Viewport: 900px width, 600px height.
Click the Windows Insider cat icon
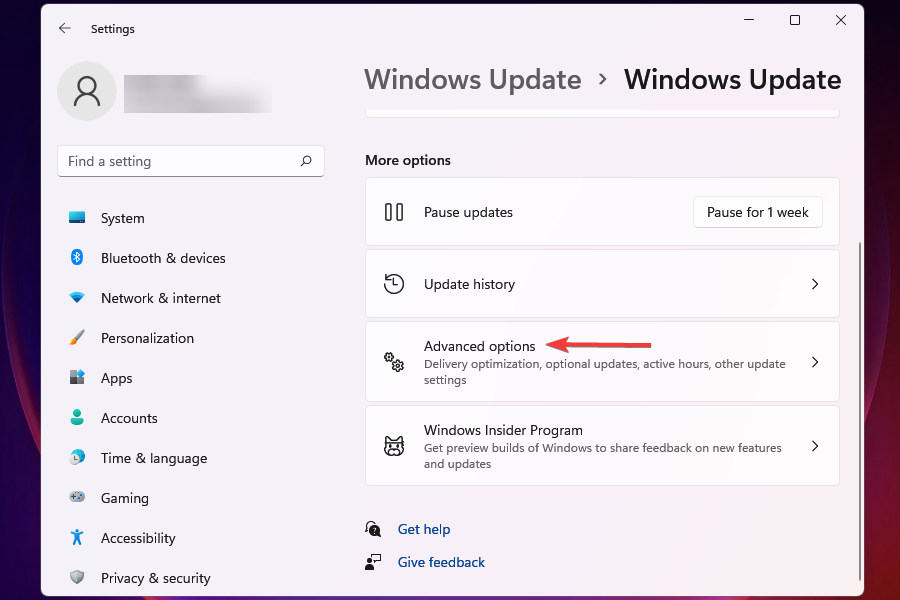coord(394,446)
